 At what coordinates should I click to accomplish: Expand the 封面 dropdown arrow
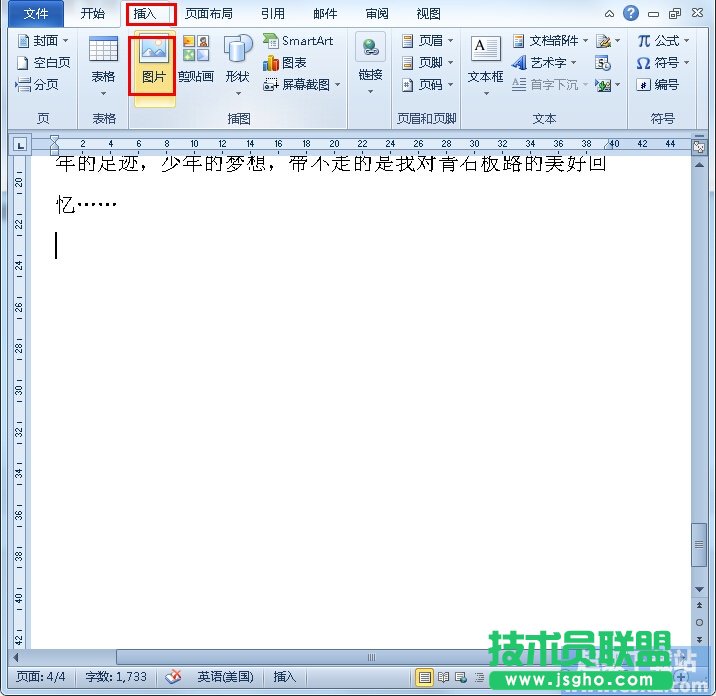point(66,41)
